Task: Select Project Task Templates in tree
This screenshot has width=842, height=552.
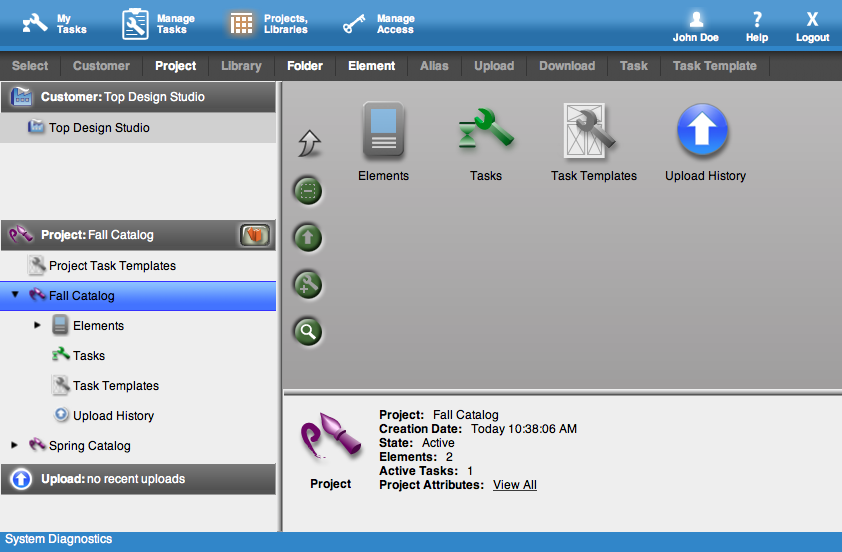Action: (112, 266)
